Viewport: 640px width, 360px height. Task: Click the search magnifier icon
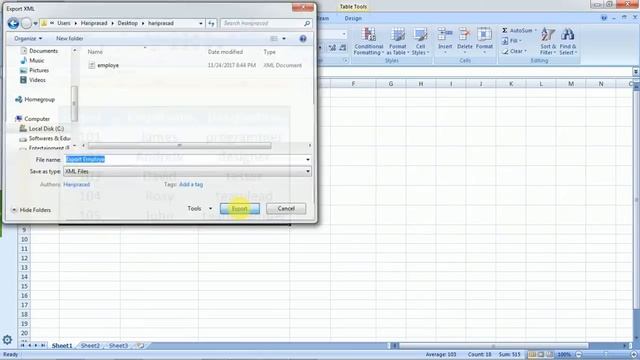pos(307,24)
